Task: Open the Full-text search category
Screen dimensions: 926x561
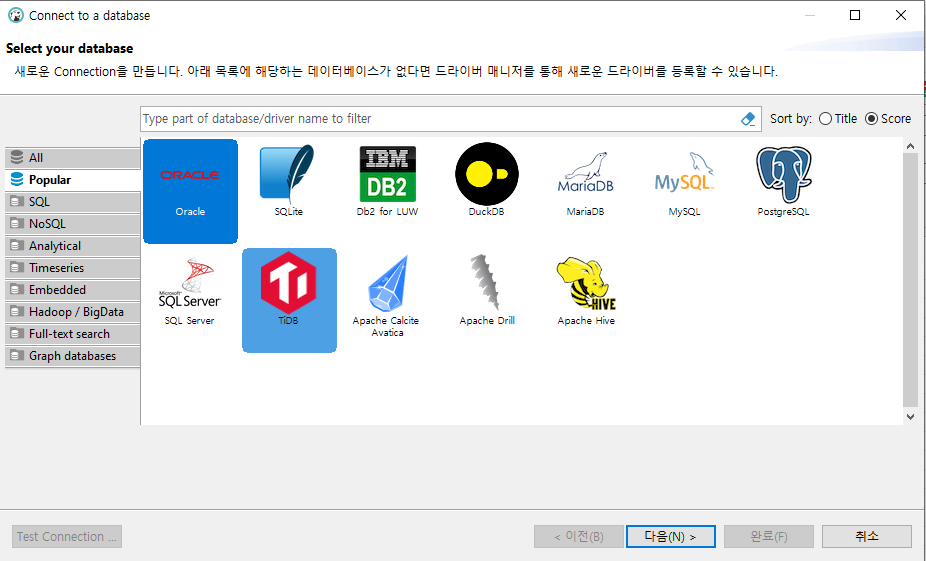Action: click(x=73, y=334)
